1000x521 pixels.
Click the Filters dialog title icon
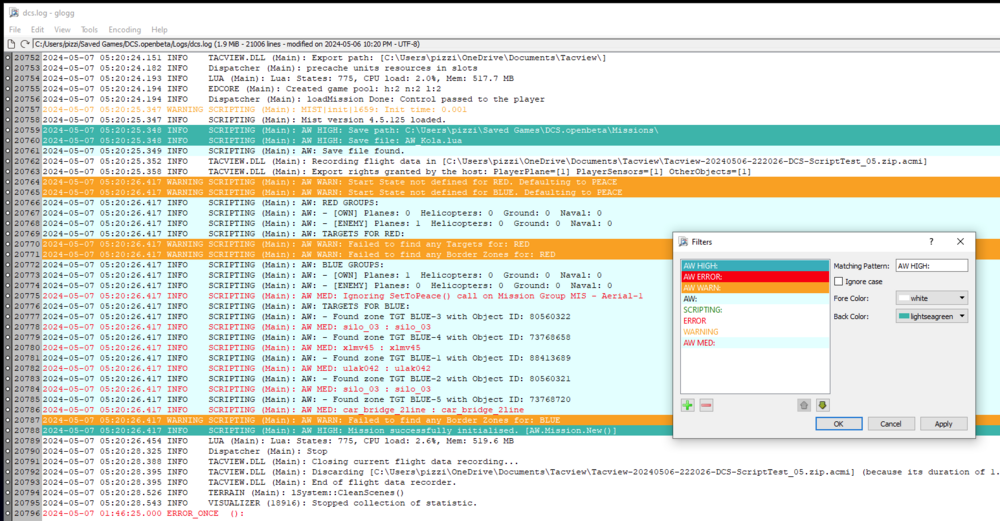(x=684, y=242)
